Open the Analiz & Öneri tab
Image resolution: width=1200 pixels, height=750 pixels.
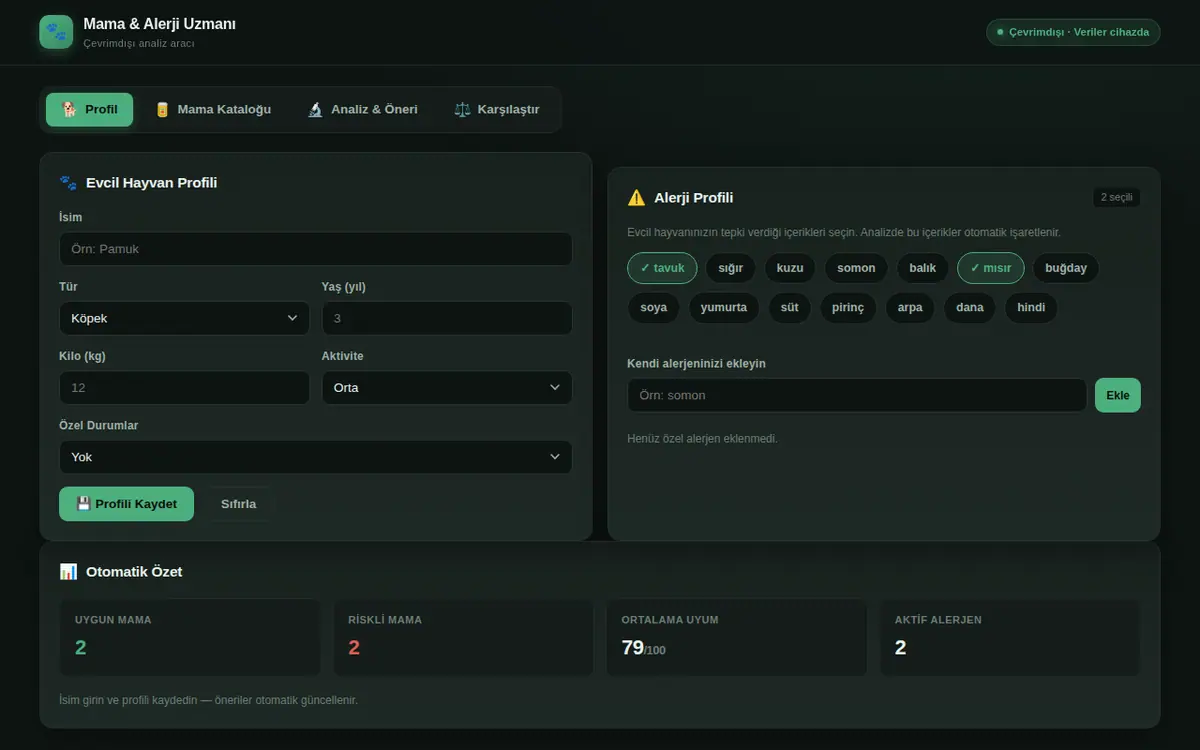coord(362,110)
